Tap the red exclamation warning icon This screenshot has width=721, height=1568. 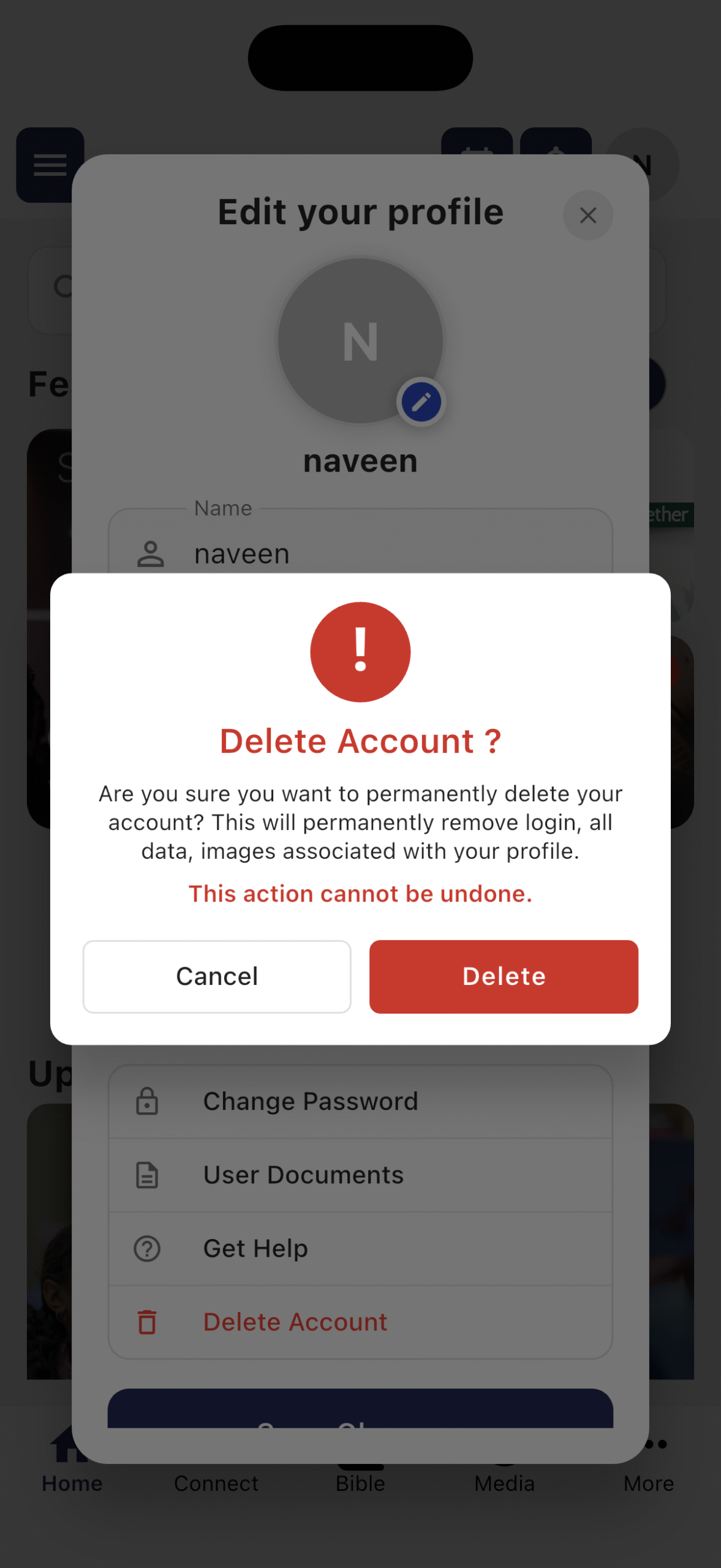(x=360, y=652)
